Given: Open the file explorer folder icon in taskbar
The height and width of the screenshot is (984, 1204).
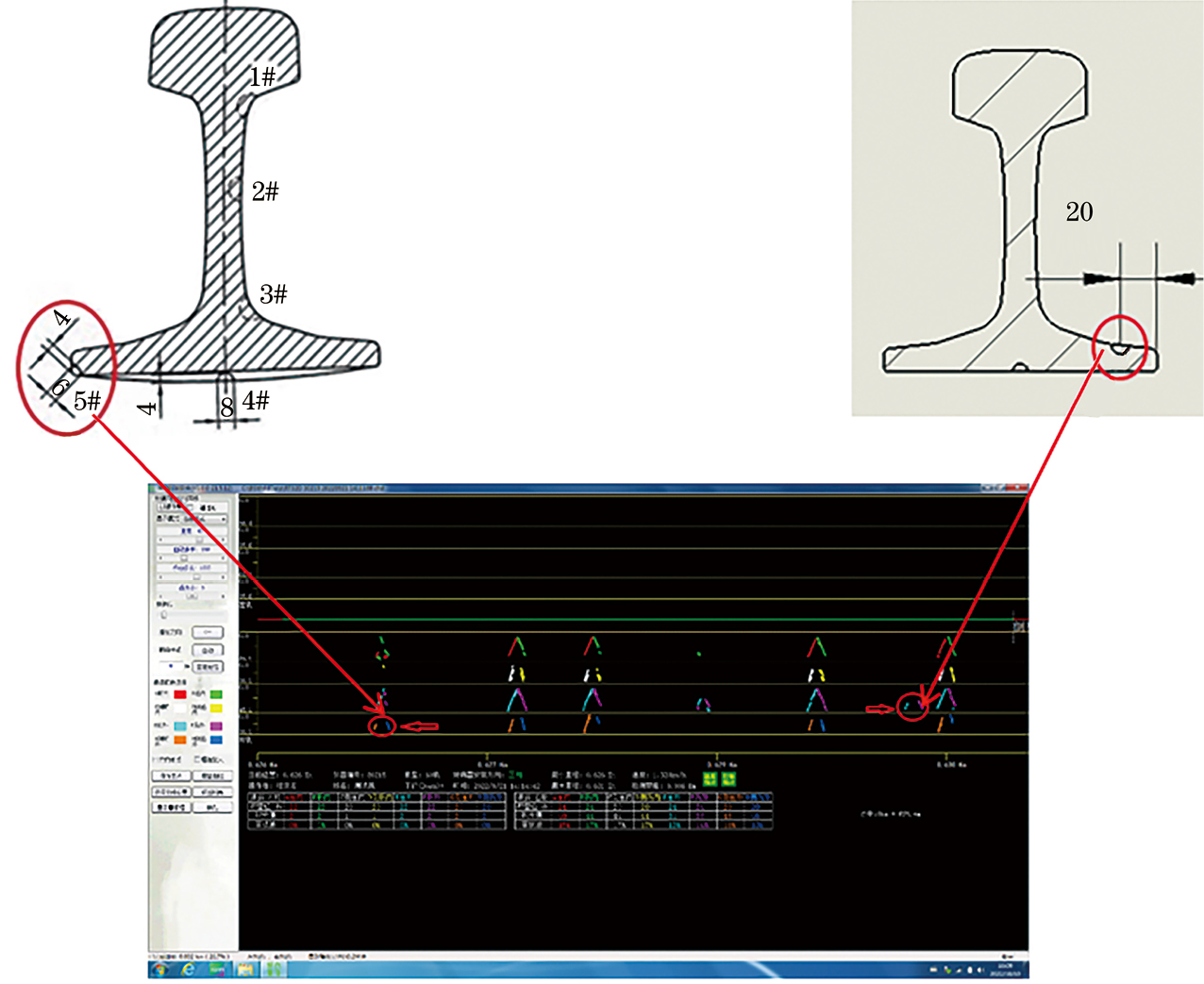Looking at the screenshot, I should 246,970.
